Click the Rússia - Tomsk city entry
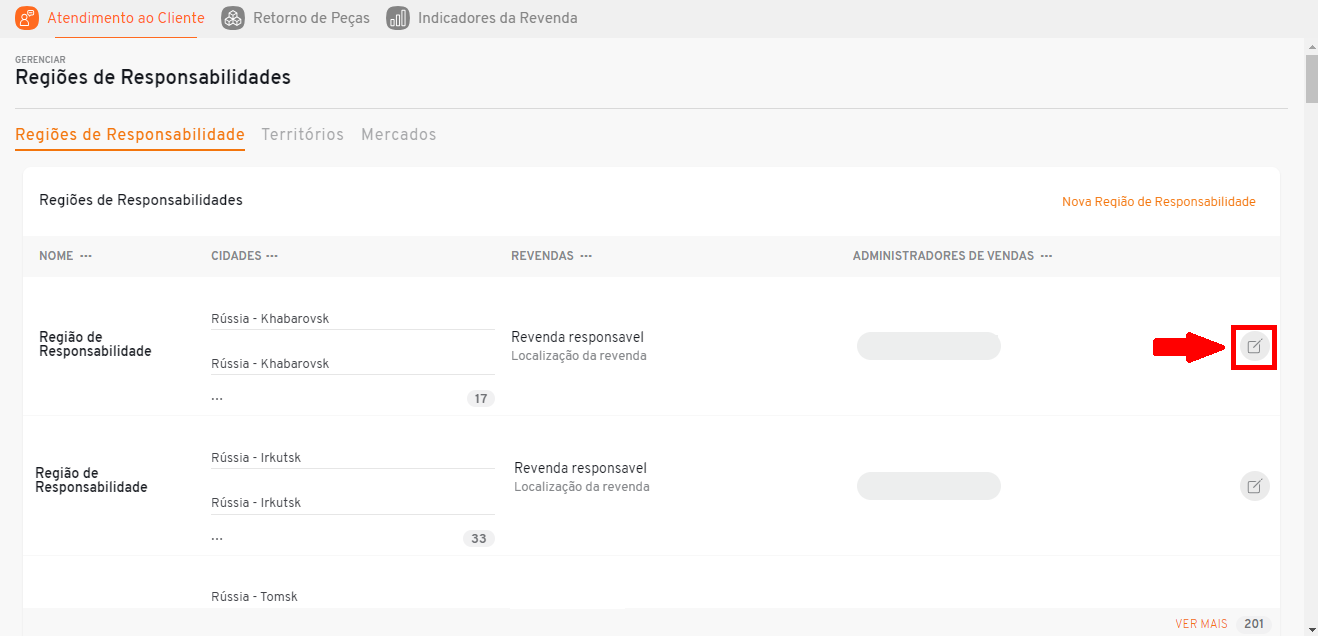Screen dimensions: 1318x636 (x=254, y=597)
